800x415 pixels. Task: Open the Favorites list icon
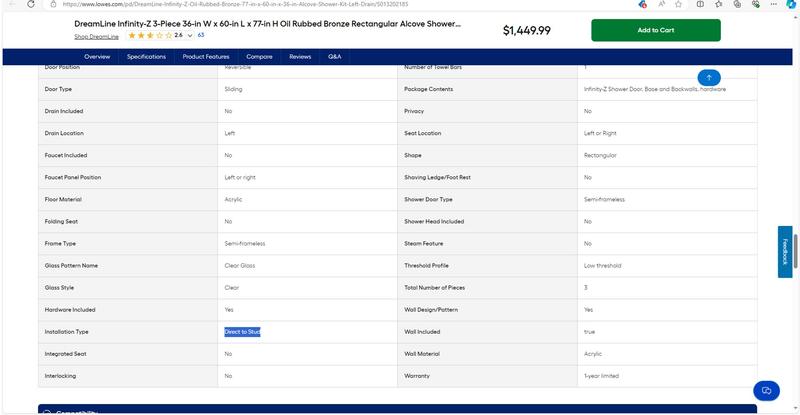click(x=718, y=4)
